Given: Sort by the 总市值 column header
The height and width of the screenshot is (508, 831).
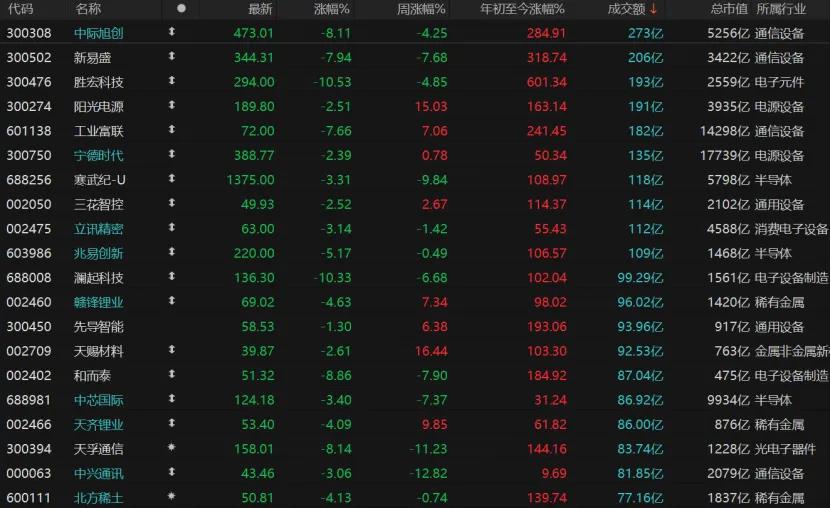Looking at the screenshot, I should [729, 9].
